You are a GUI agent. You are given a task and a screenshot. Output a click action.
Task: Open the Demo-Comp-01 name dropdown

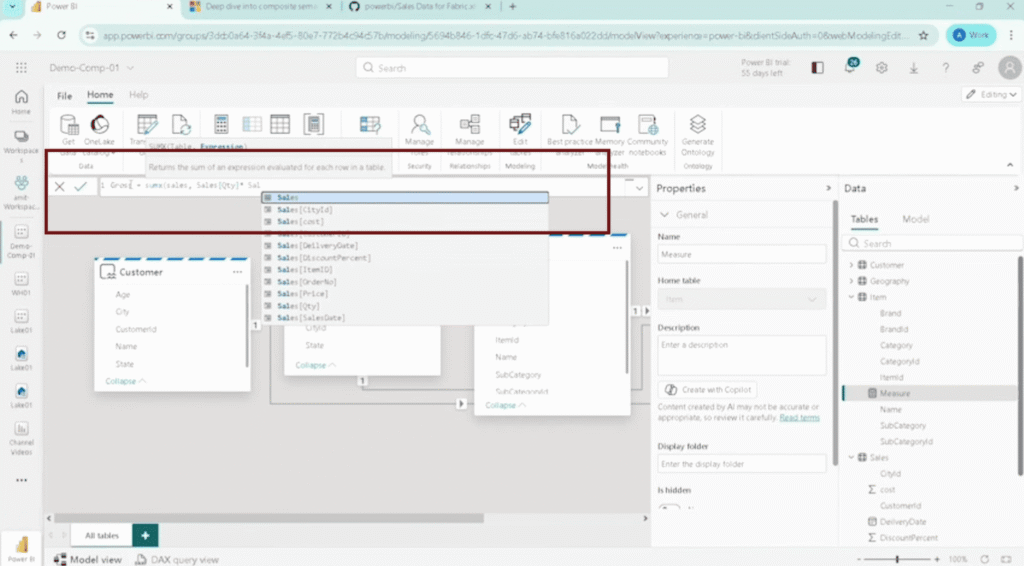click(x=130, y=68)
